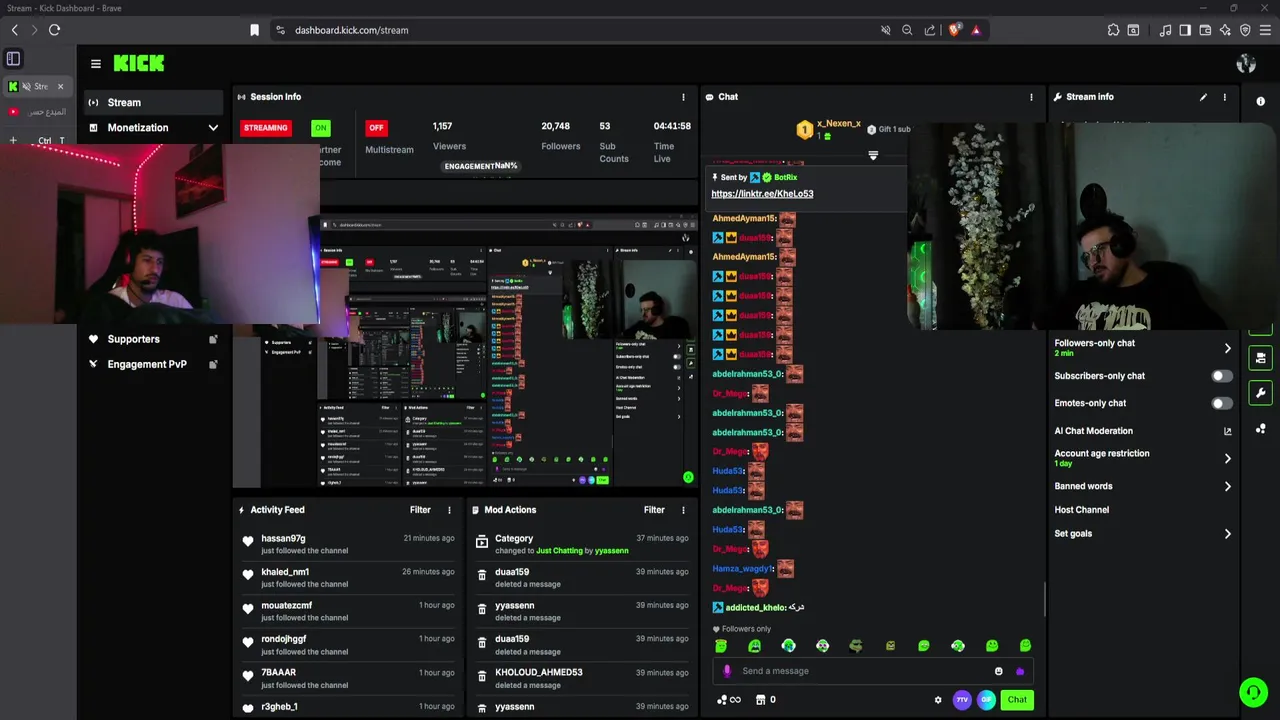Open the BotRix linktr.ee/KheLo53 link
The width and height of the screenshot is (1280, 720).
click(762, 194)
